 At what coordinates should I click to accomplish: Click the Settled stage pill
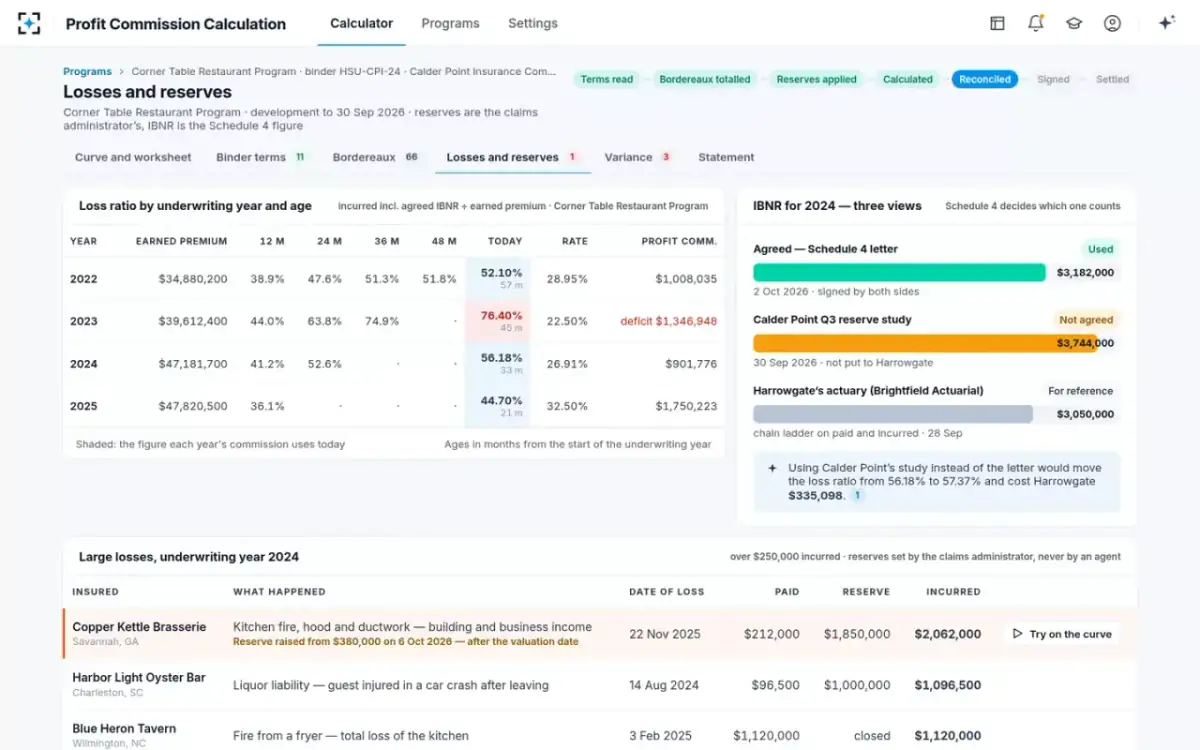1112,79
